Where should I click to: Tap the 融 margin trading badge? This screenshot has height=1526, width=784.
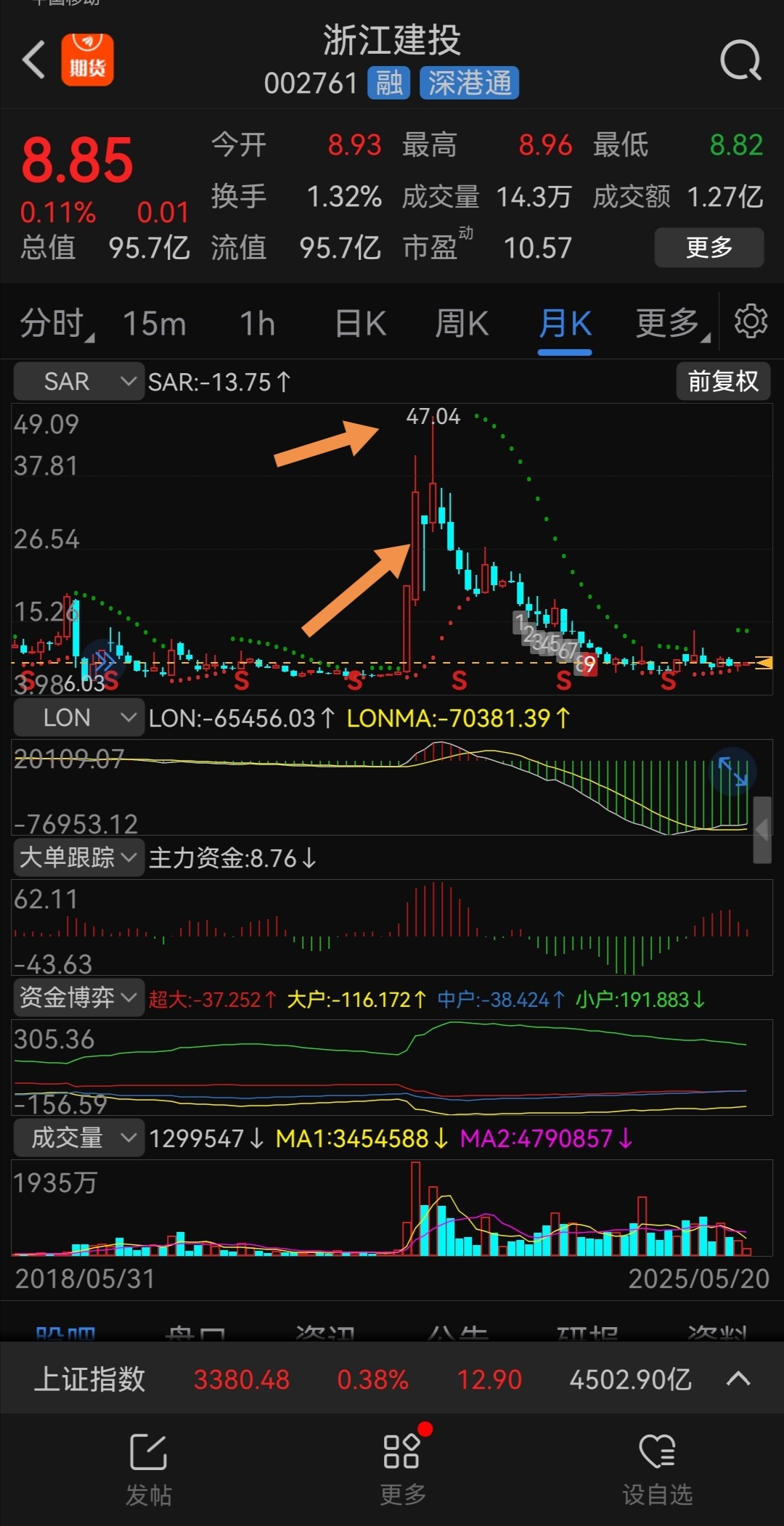(x=389, y=83)
